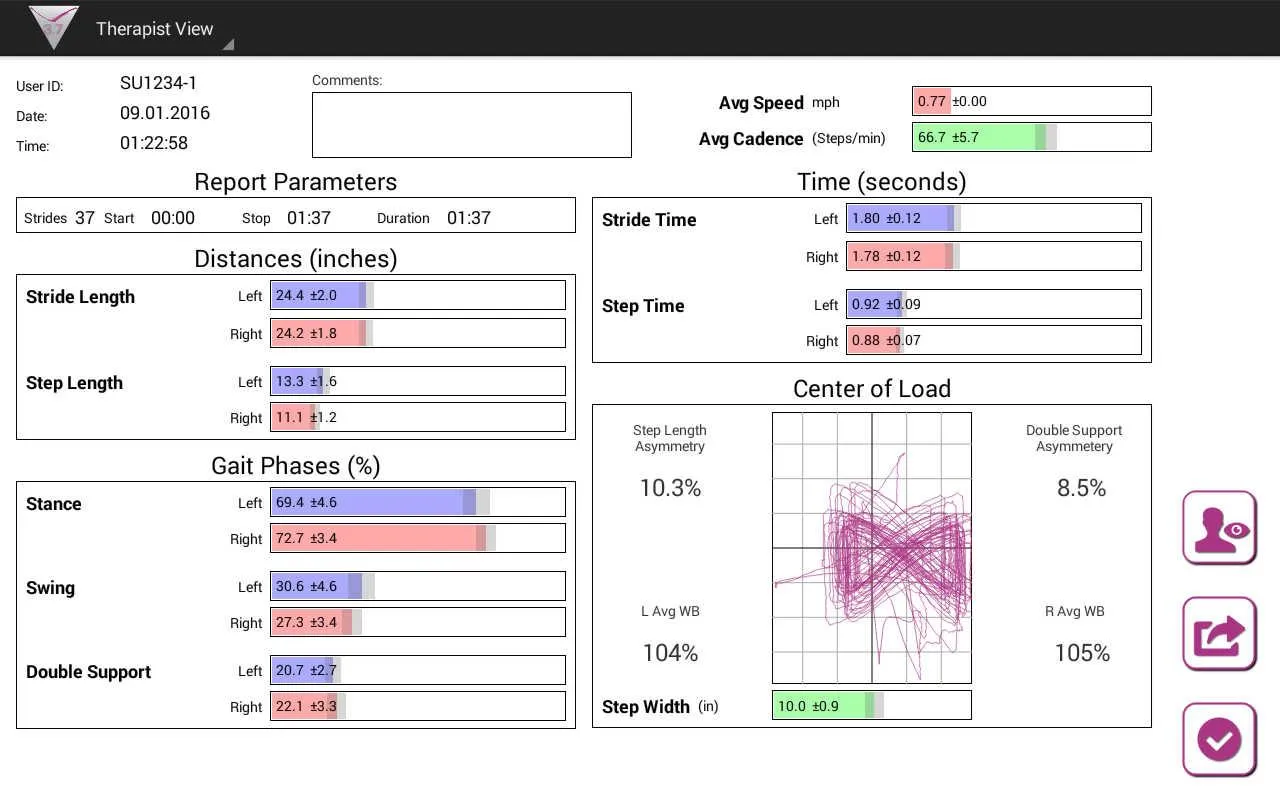Viewport: 1280px width, 800px height.
Task: Click the Report Parameters heading
Action: point(296,182)
